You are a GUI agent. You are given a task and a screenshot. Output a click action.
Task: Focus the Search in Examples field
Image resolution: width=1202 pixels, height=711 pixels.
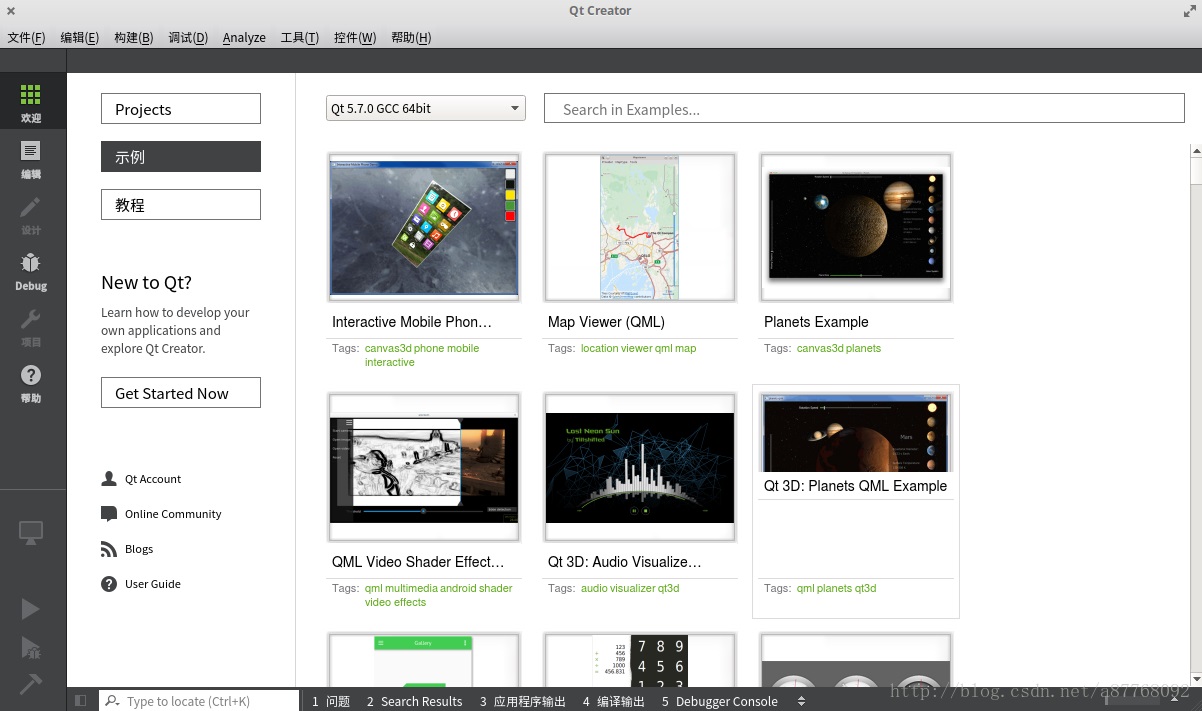tap(864, 109)
